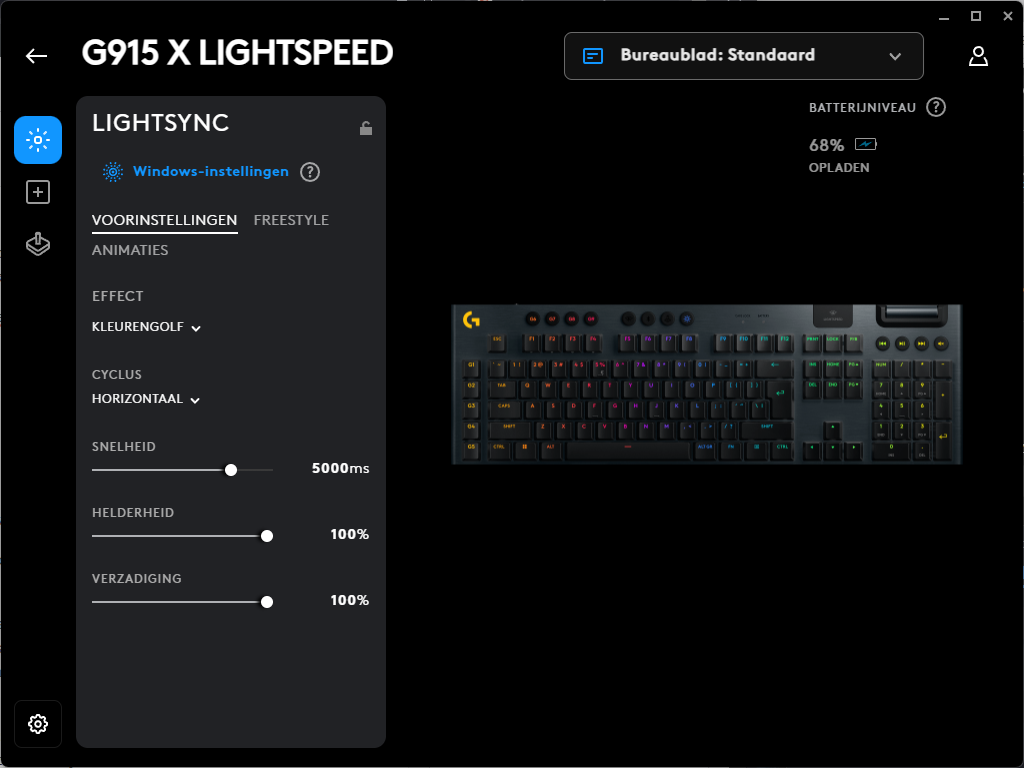Click the HELDERHEID 100% value
Image resolution: width=1024 pixels, height=768 pixels.
[349, 534]
